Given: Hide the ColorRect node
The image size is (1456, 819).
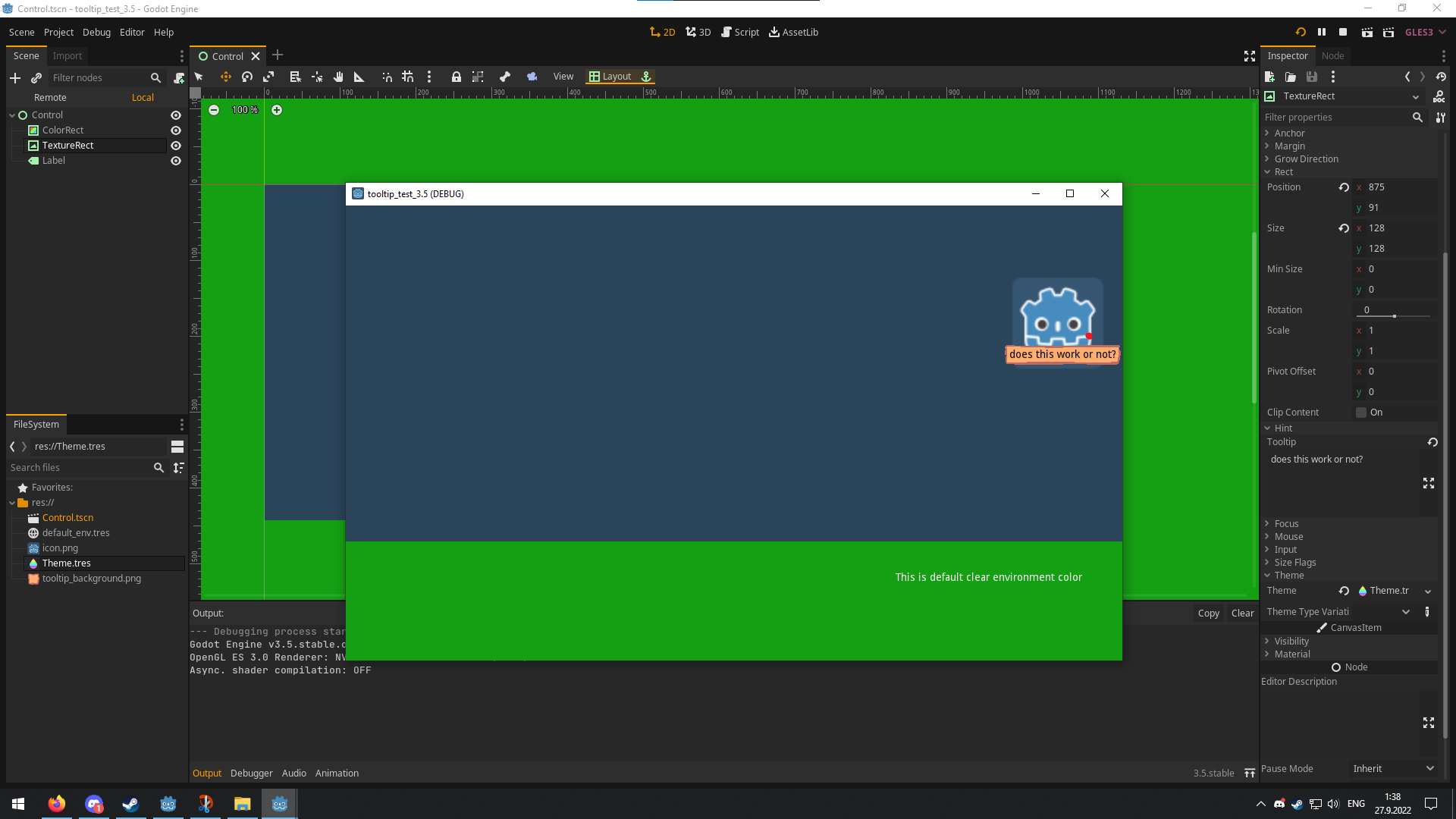Looking at the screenshot, I should tap(175, 130).
